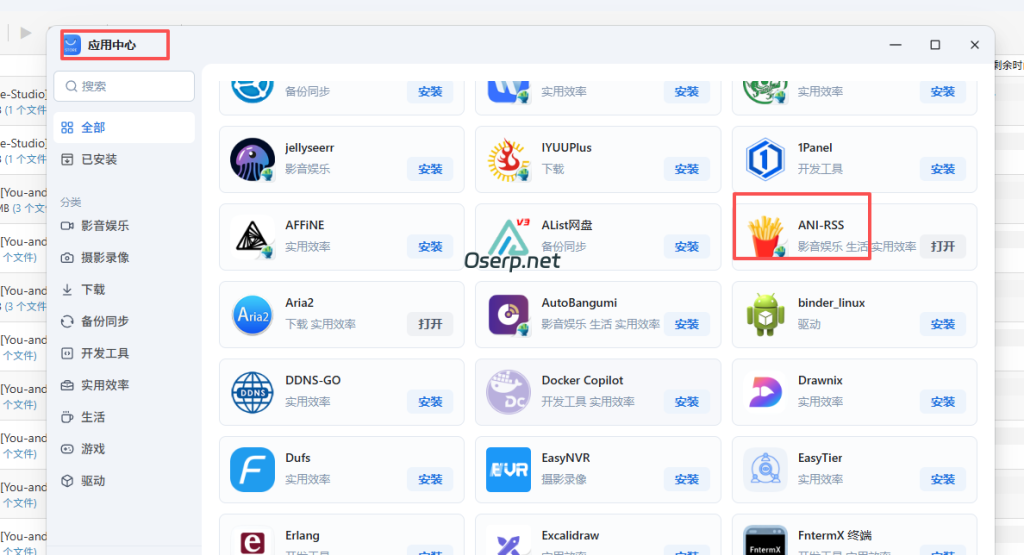Screen dimensions: 1024x555
Task: Click the Dufs blue F icon
Action: pyautogui.click(x=252, y=469)
